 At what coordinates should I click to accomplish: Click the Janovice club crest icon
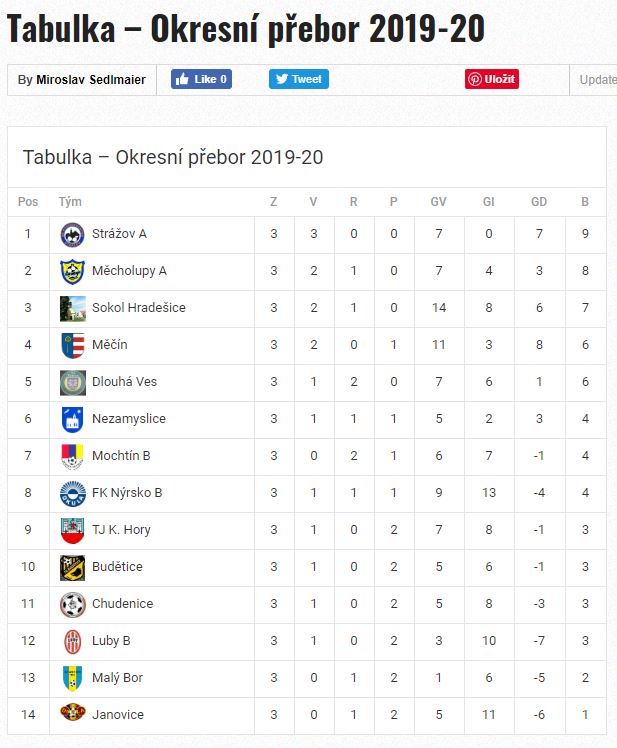coord(72,715)
